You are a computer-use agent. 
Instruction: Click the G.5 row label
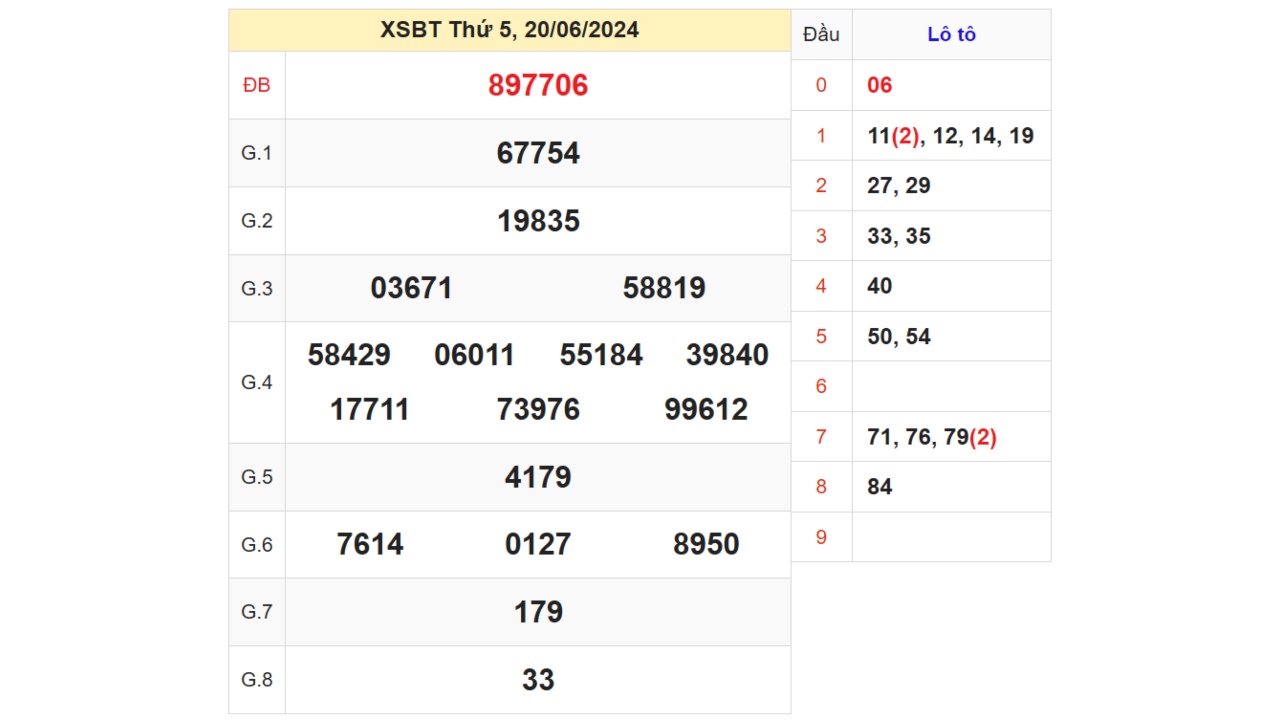tap(257, 477)
